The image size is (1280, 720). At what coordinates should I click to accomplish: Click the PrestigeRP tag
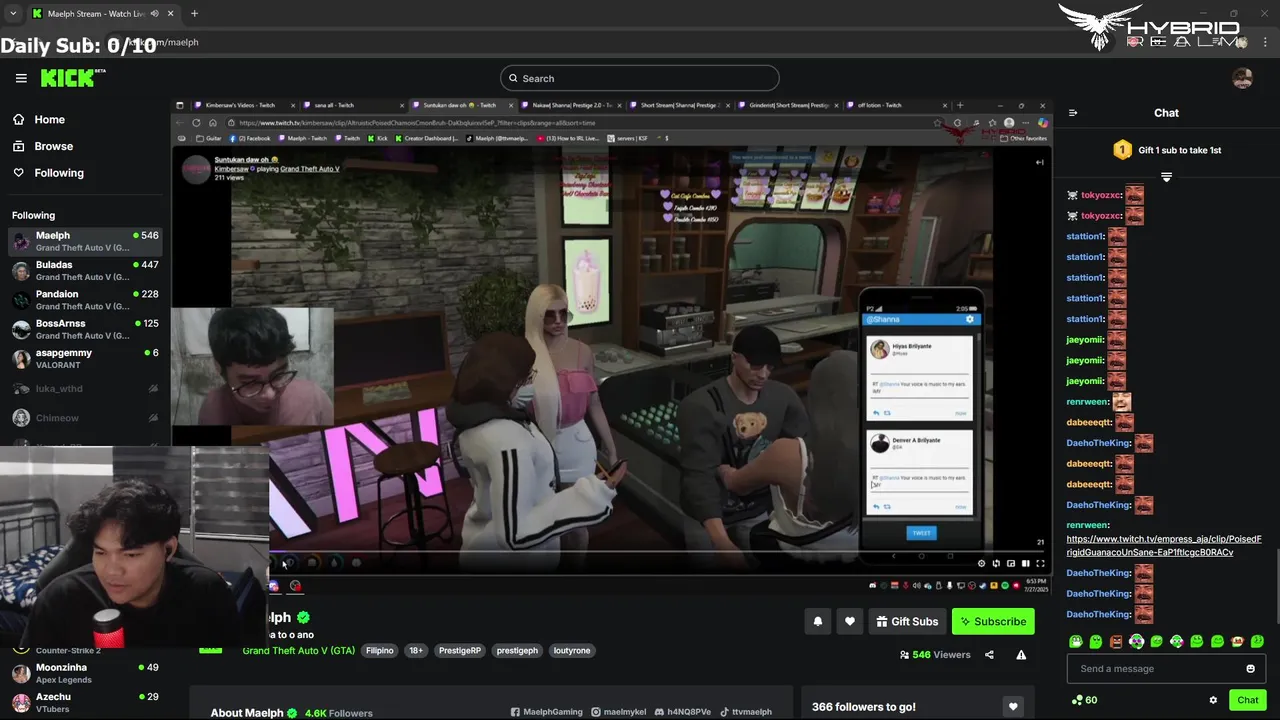(x=460, y=651)
